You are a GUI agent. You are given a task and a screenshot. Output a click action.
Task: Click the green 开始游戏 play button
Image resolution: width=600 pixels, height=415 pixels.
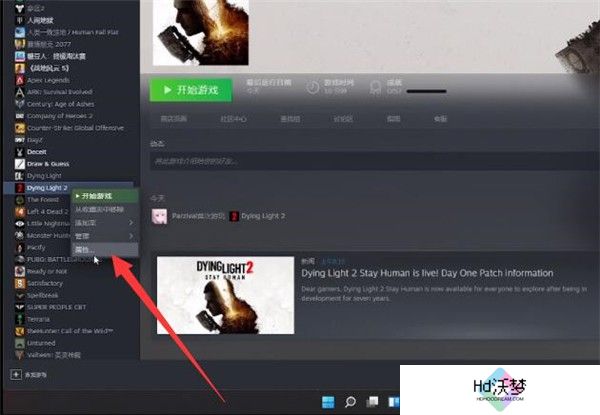pos(191,90)
